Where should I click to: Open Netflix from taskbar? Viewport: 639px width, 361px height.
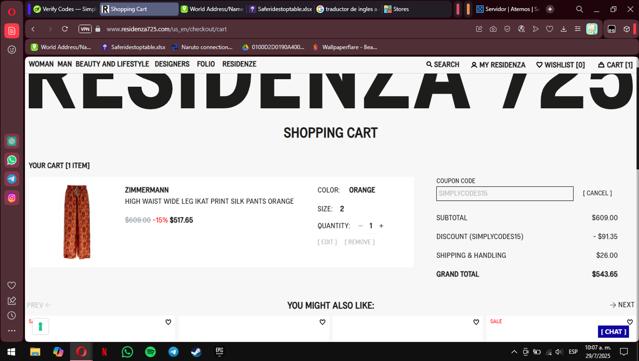104,352
